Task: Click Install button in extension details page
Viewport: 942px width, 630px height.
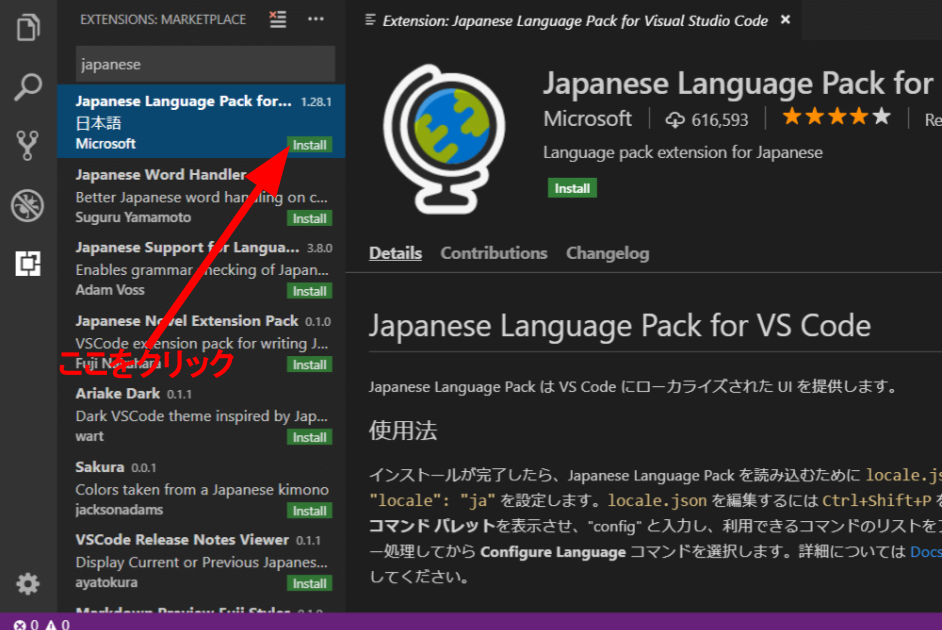Action: (x=572, y=188)
